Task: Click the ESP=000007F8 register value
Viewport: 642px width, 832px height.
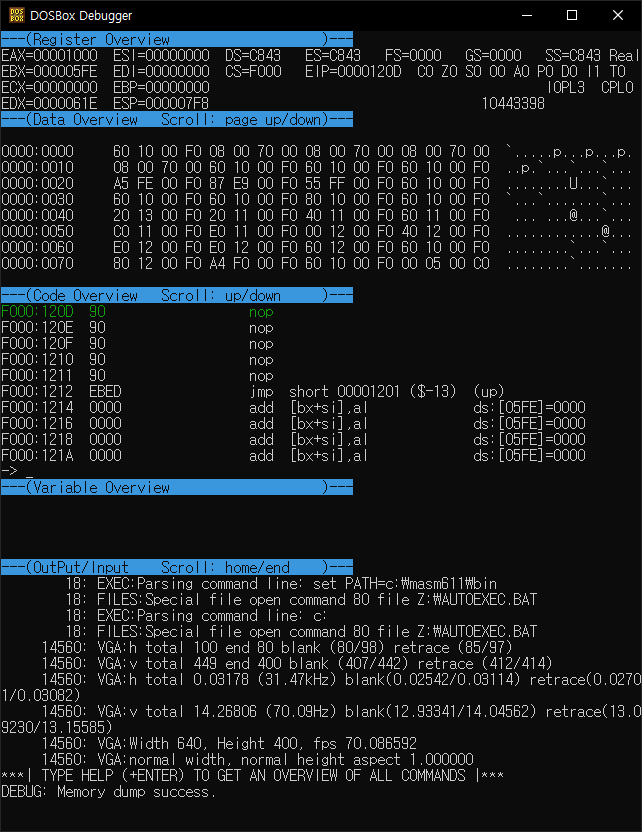Action: 161,103
